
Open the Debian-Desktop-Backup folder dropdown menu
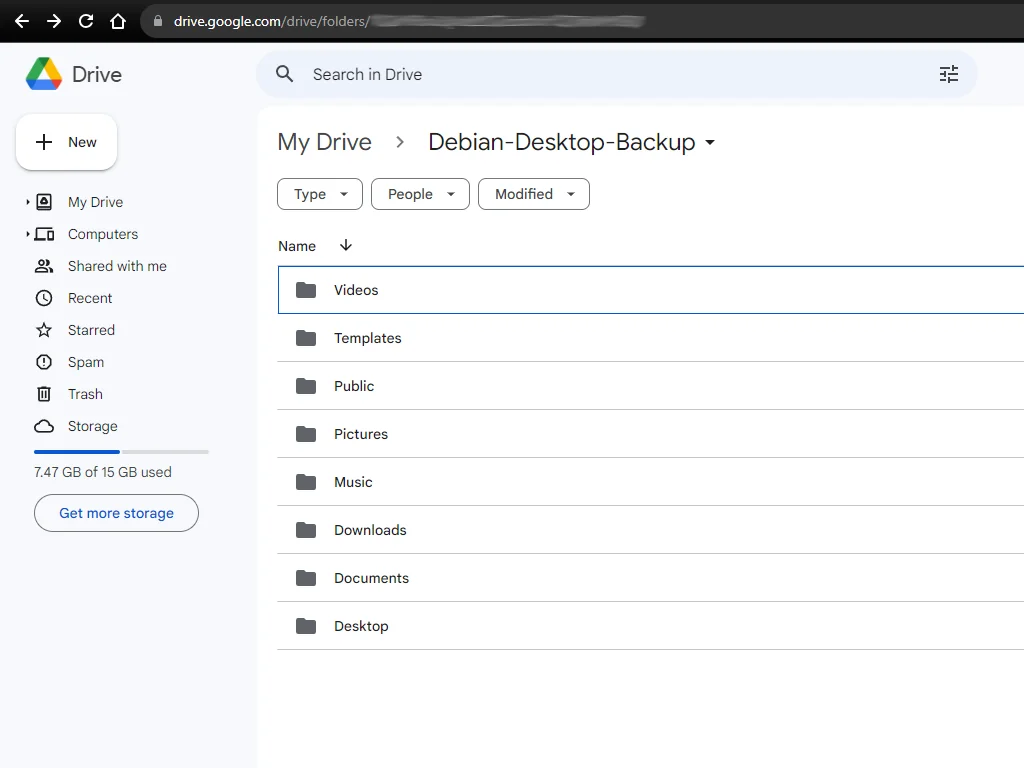coord(710,142)
